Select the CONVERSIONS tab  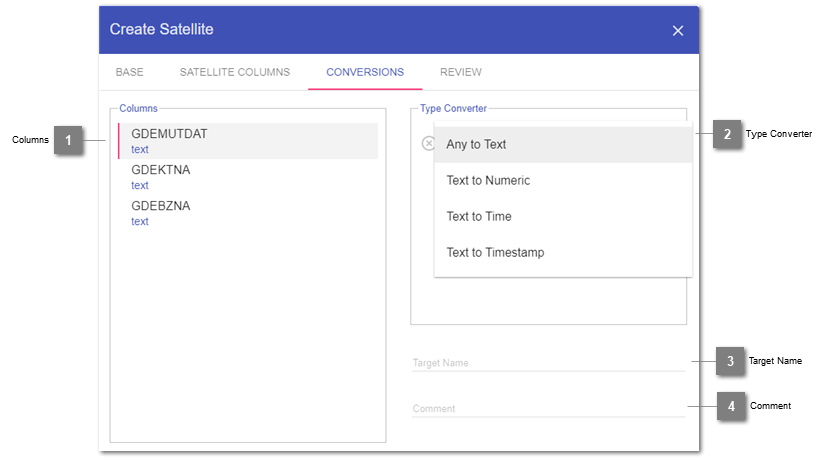(x=365, y=72)
